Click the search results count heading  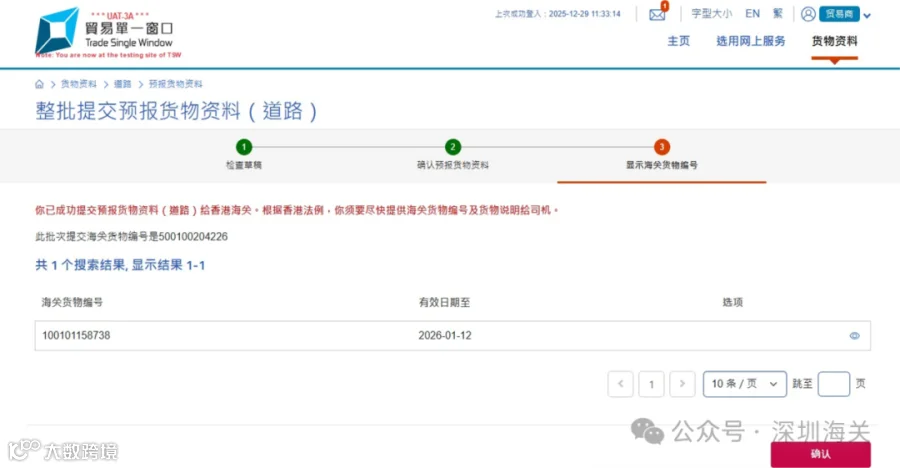coord(120,265)
